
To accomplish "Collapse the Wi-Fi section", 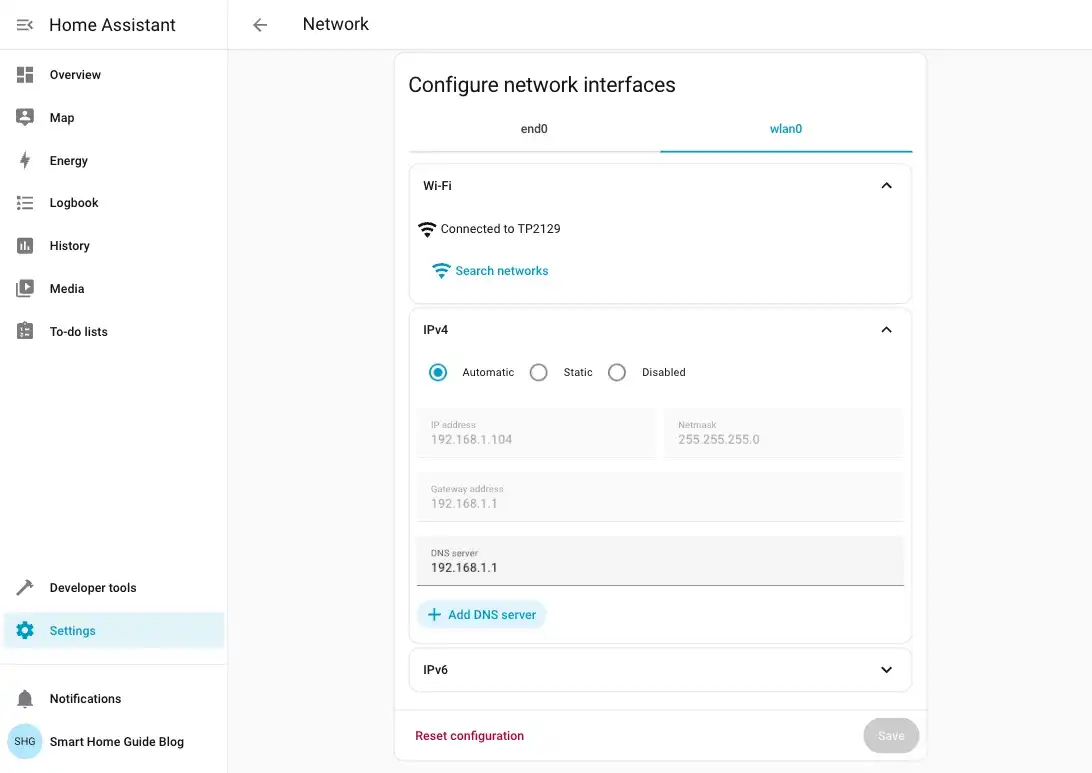I will (x=885, y=185).
